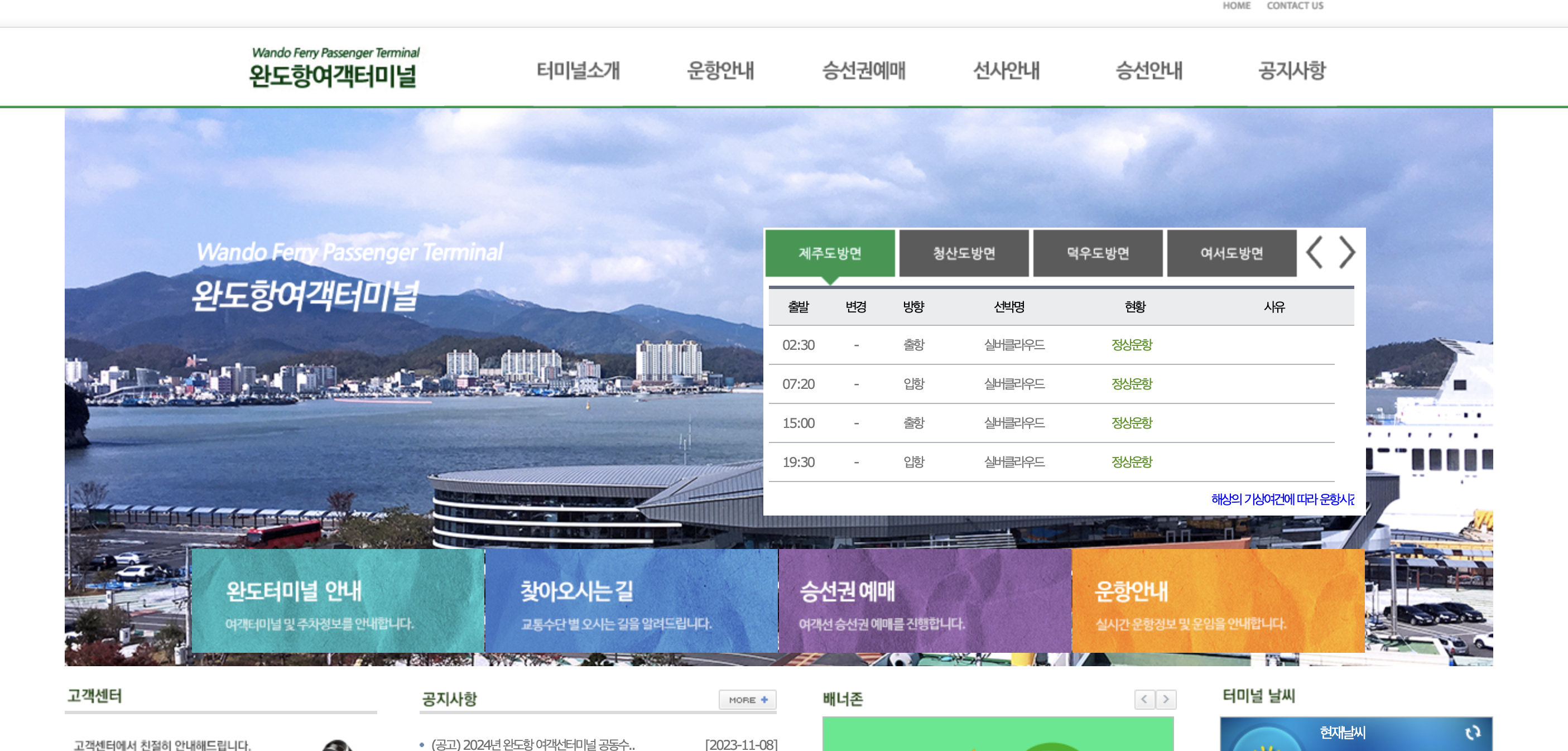Open the 터미널소개 menu
This screenshot has width=1568, height=751.
pos(578,71)
